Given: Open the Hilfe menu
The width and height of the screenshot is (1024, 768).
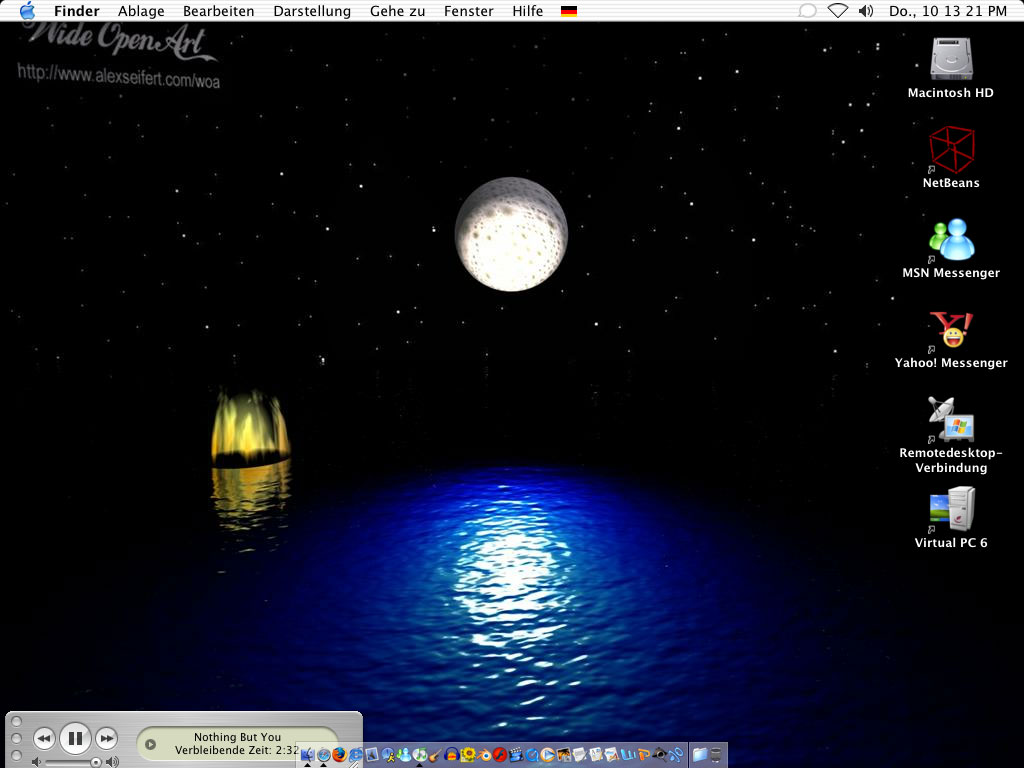Looking at the screenshot, I should pyautogui.click(x=528, y=11).
